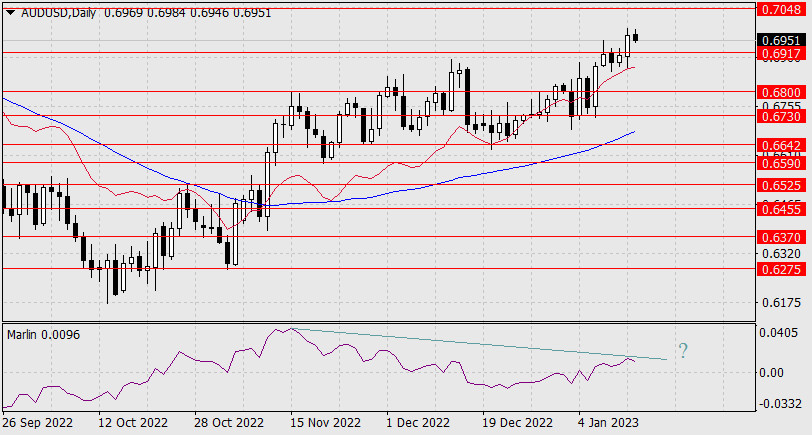
Task: Select the 0.6275 support level label
Action: [779, 269]
